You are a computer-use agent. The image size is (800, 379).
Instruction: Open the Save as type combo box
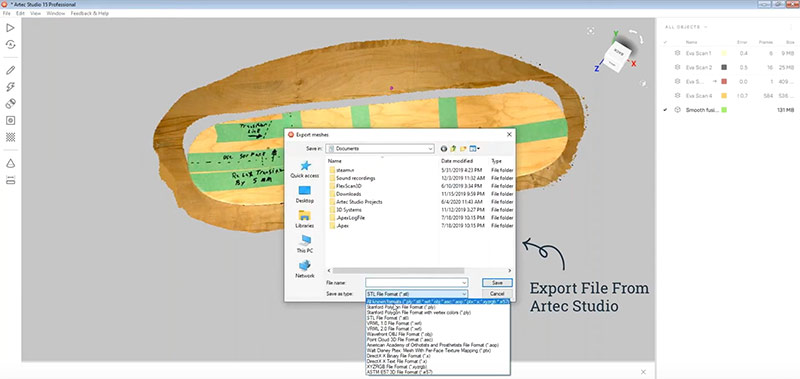click(x=416, y=294)
